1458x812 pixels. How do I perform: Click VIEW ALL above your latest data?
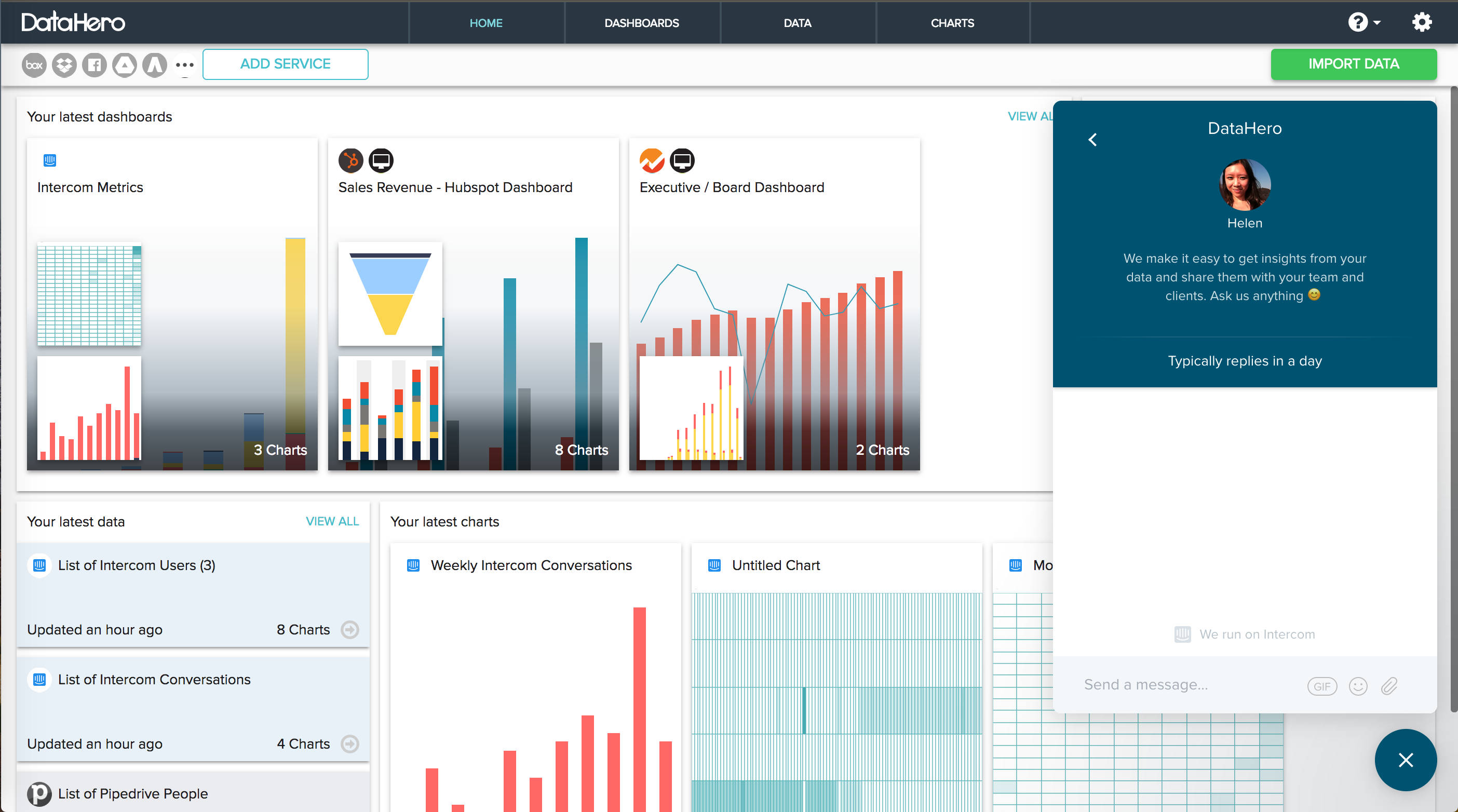tap(332, 521)
